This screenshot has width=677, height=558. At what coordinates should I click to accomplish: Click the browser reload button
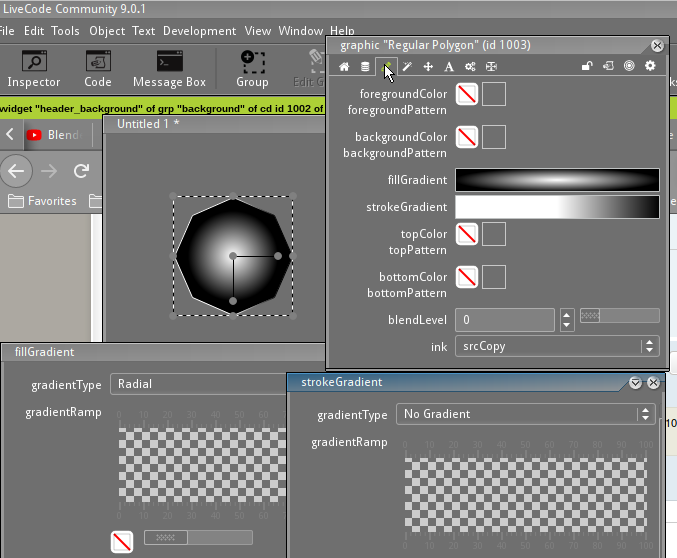pos(82,171)
